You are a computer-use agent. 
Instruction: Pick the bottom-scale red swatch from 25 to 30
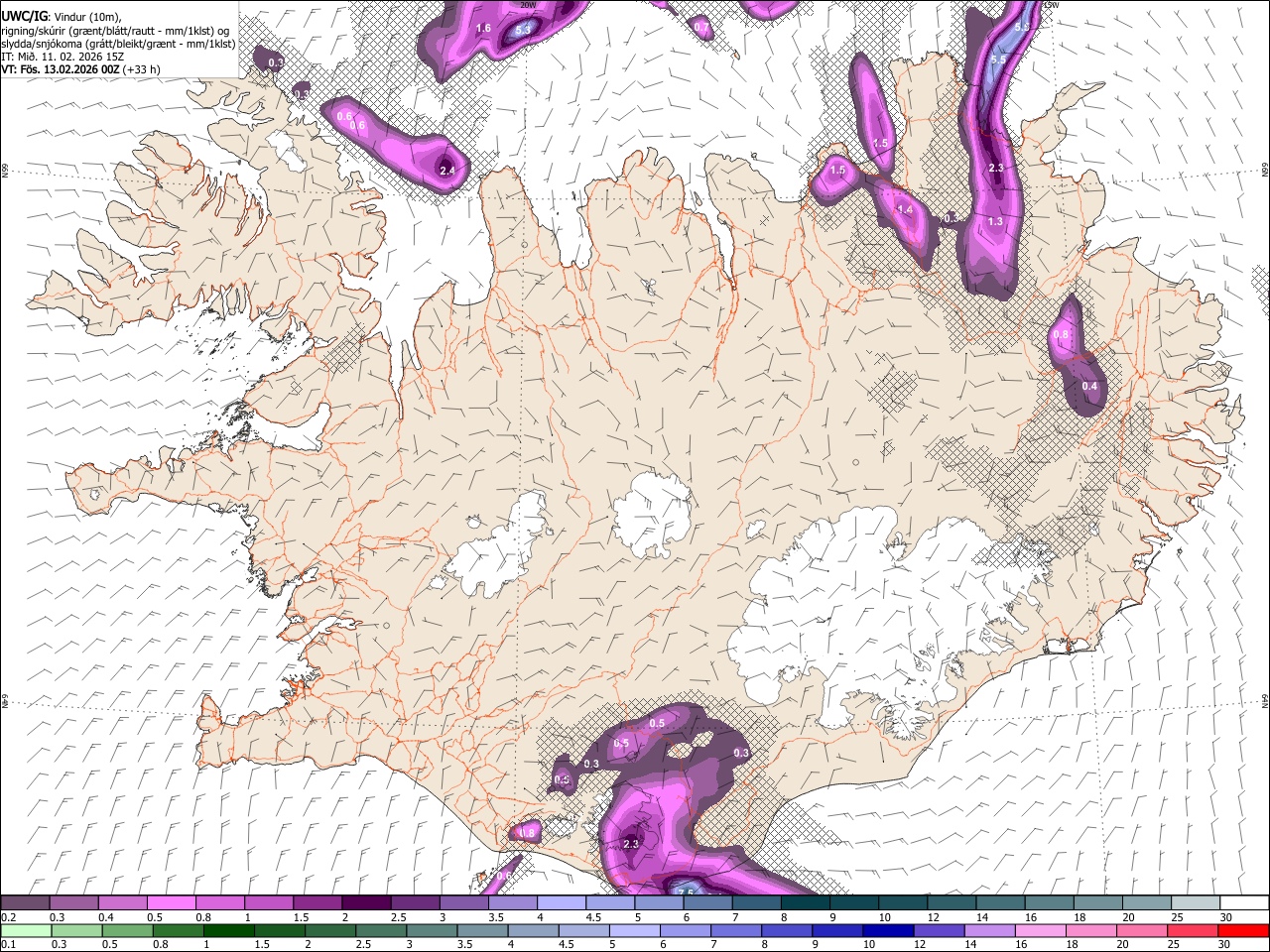coord(1193,931)
